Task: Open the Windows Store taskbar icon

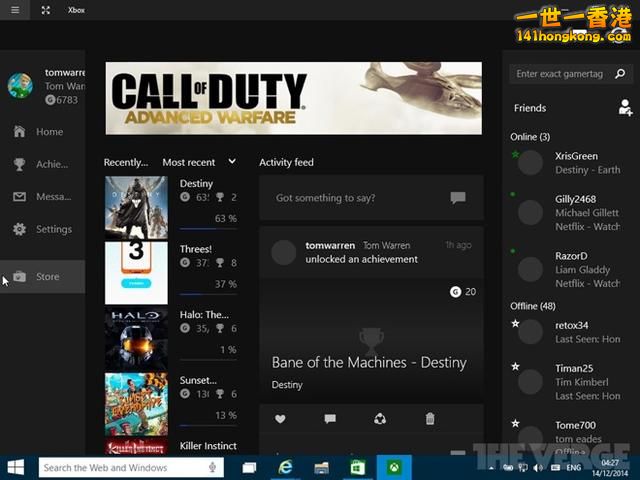Action: click(x=358, y=467)
